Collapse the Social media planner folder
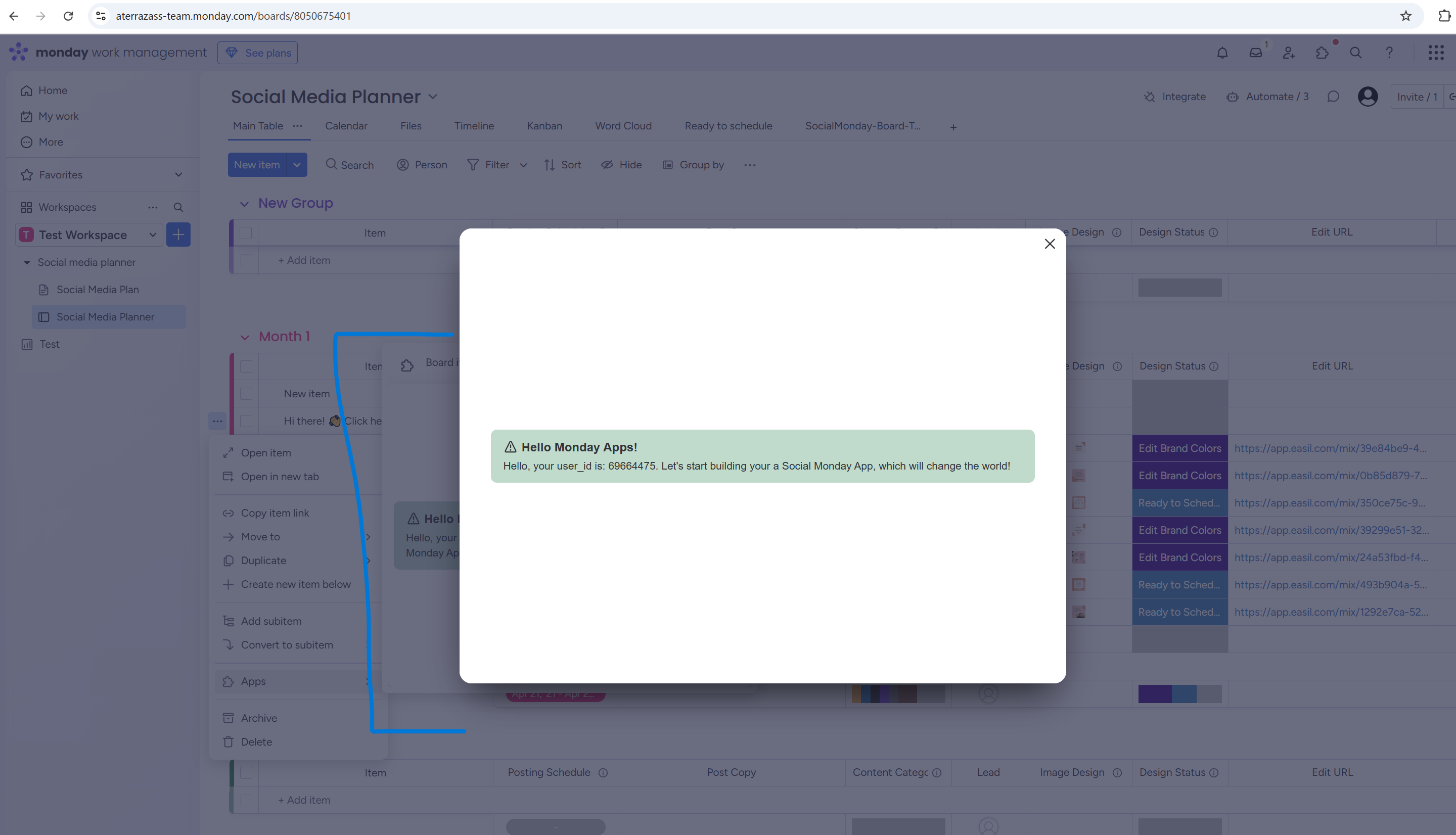The image size is (1456, 835). (x=26, y=262)
